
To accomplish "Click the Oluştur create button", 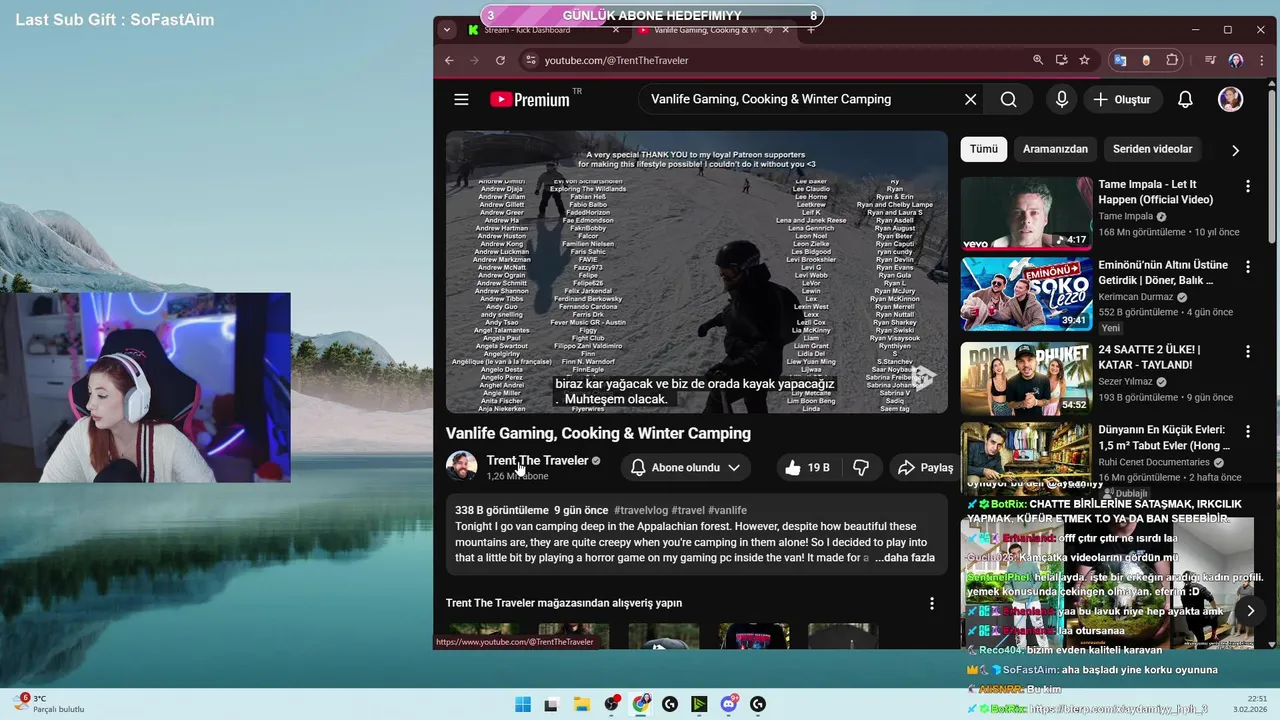I will pyautogui.click(x=1122, y=99).
